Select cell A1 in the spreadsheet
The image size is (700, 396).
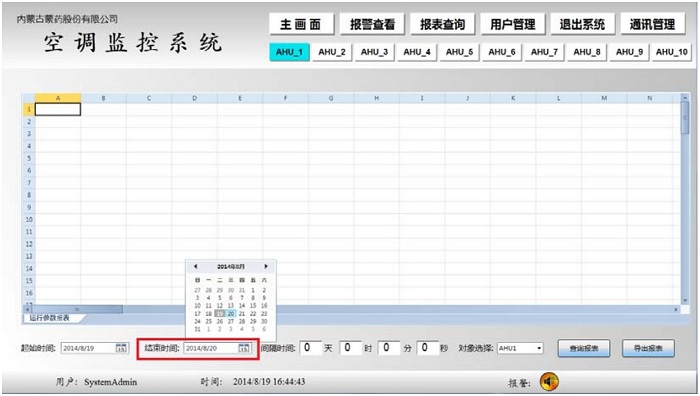click(58, 109)
